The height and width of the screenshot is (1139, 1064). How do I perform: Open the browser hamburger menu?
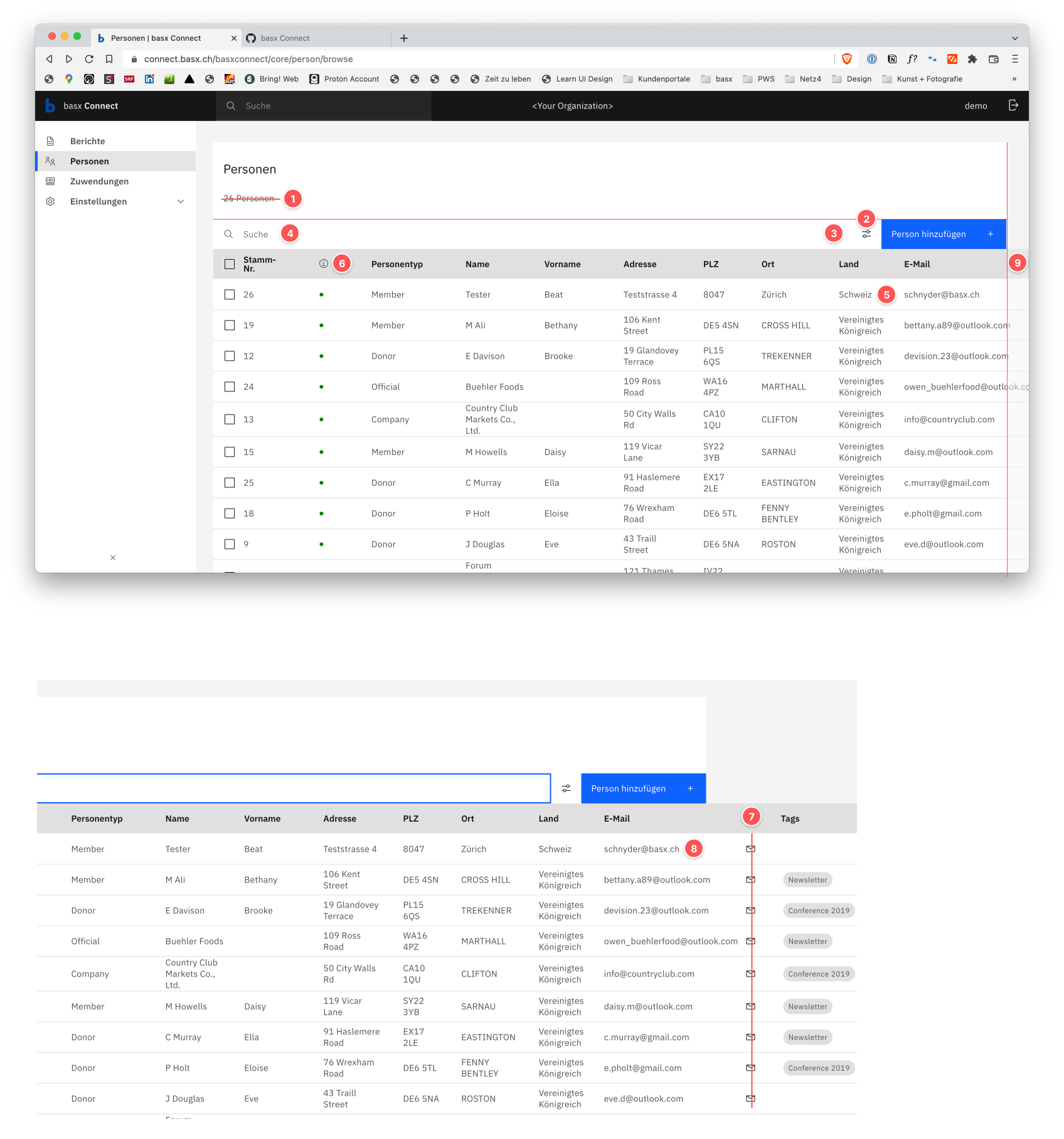(x=1015, y=59)
